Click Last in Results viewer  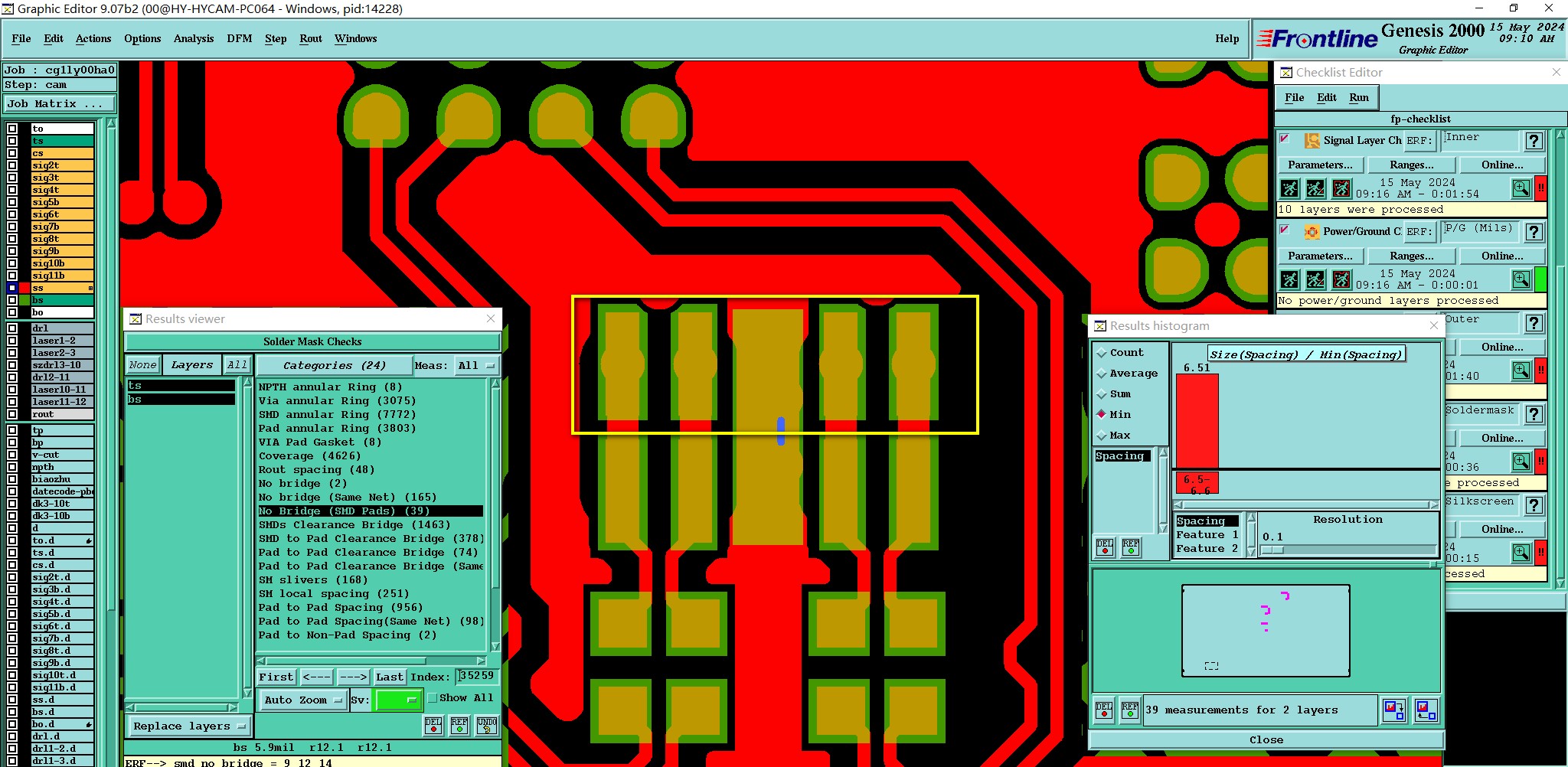coord(390,677)
